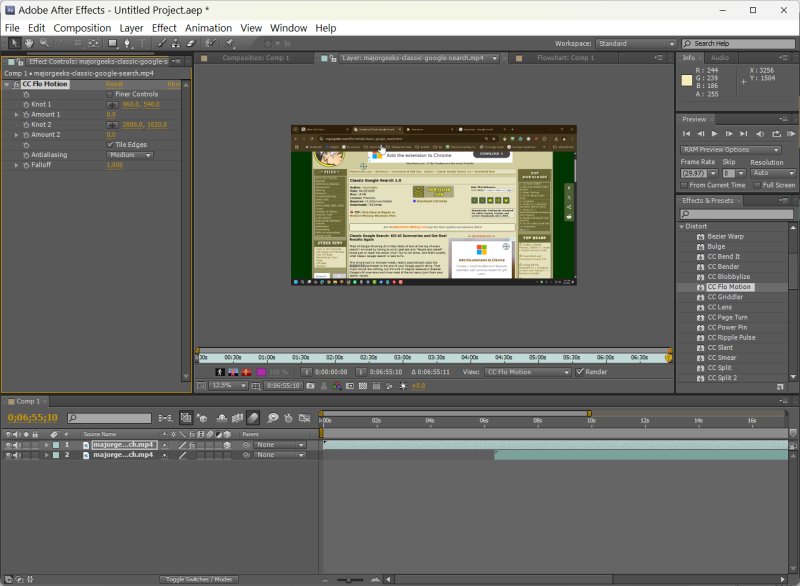Switch to the Composition: Comp 1 tab

point(255,58)
